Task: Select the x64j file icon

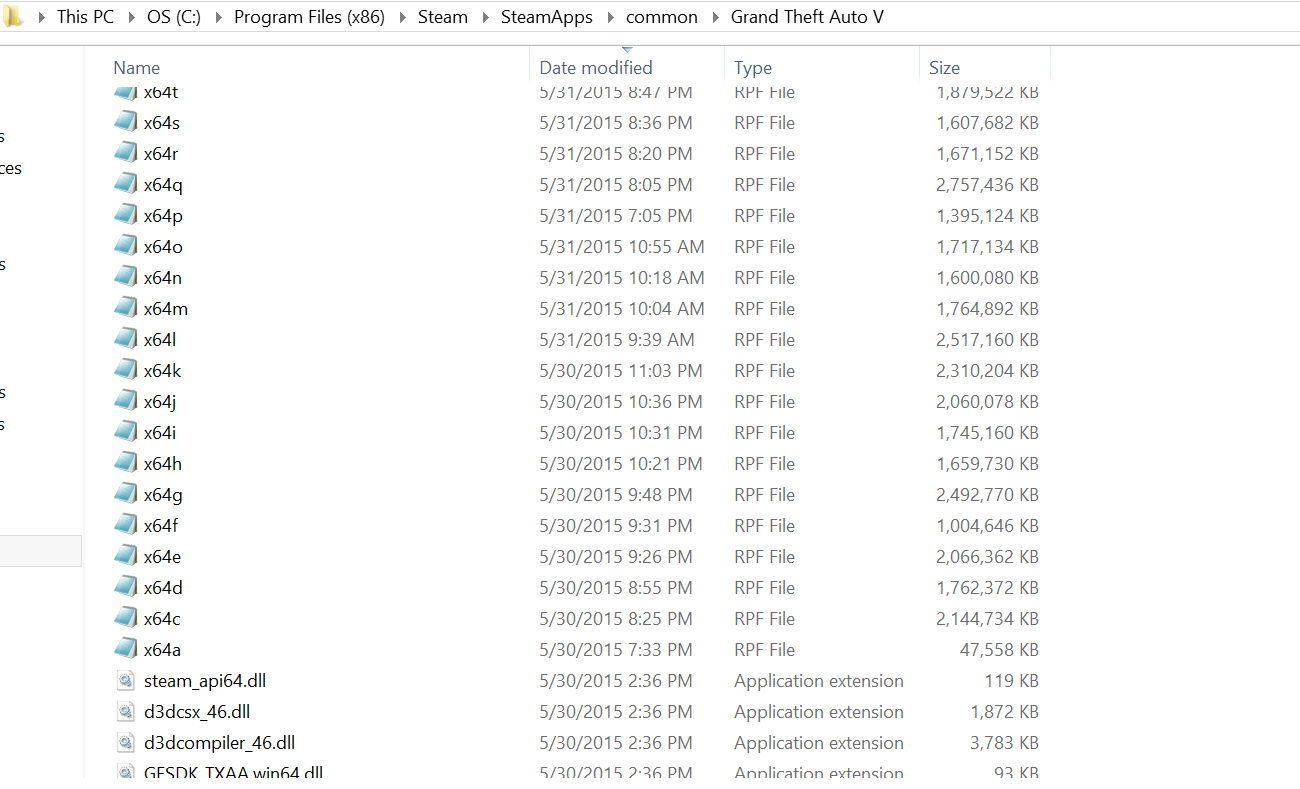Action: [x=125, y=401]
